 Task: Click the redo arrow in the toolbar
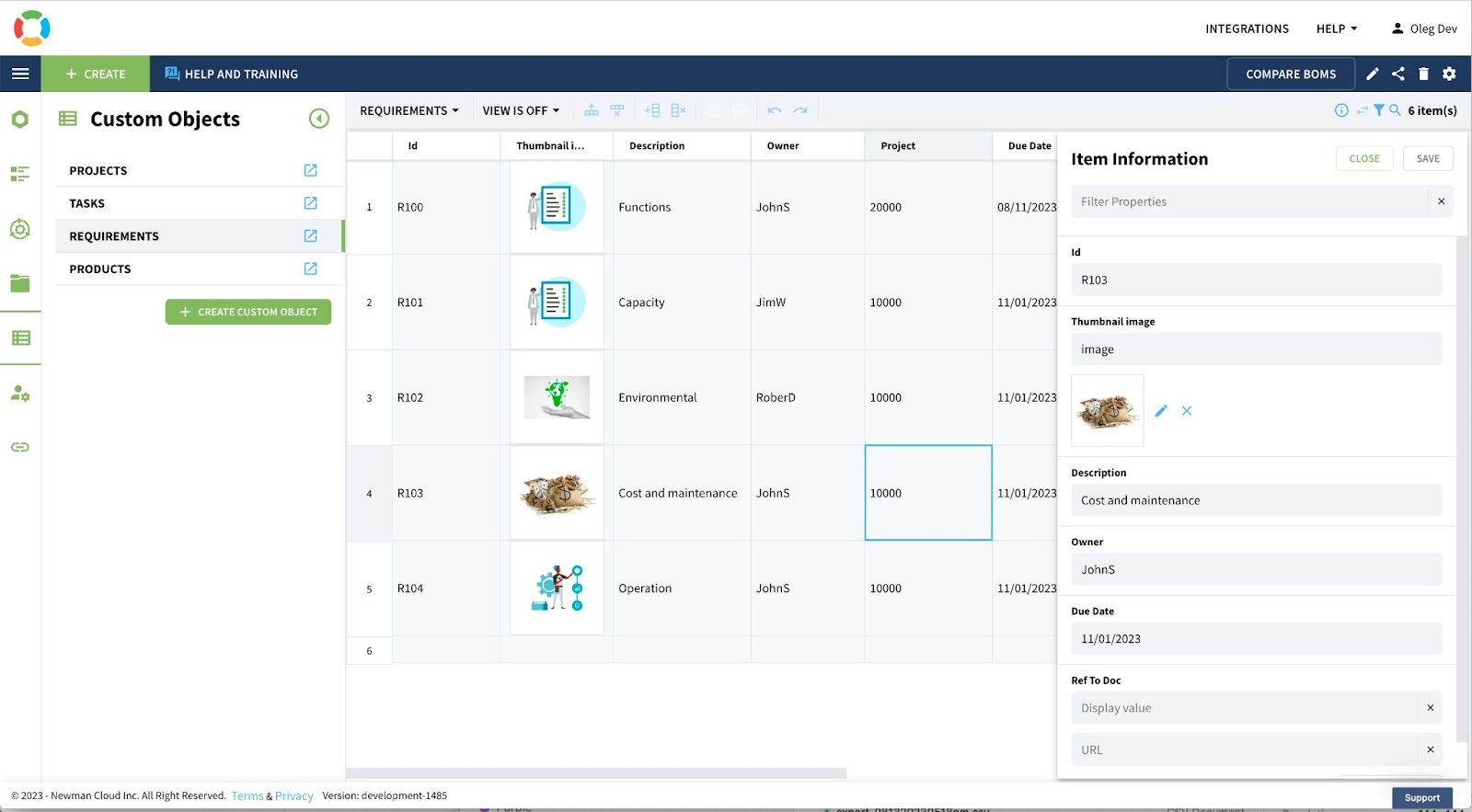click(800, 110)
